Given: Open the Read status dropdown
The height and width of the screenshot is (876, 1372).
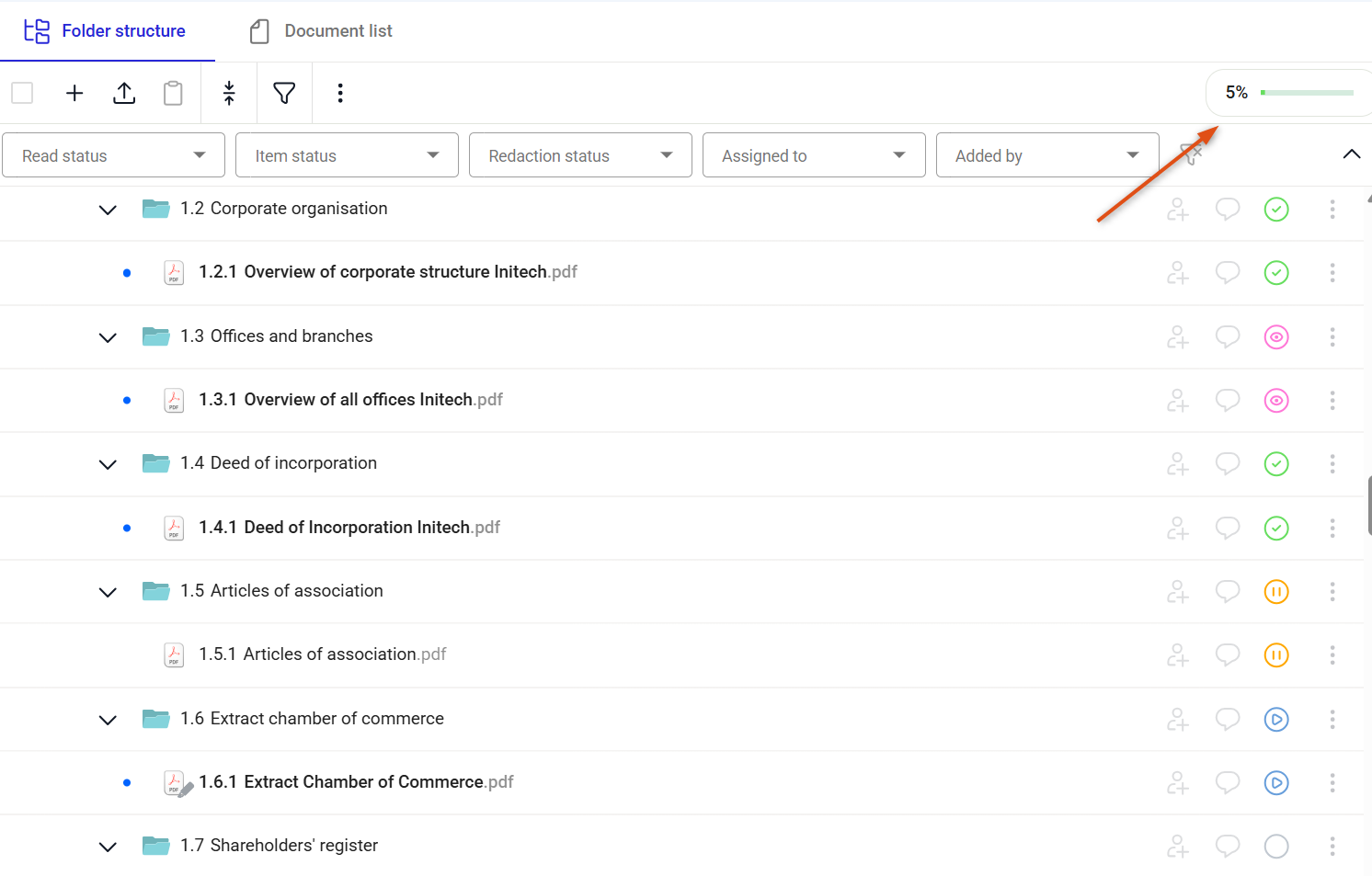Looking at the screenshot, I should 114,155.
